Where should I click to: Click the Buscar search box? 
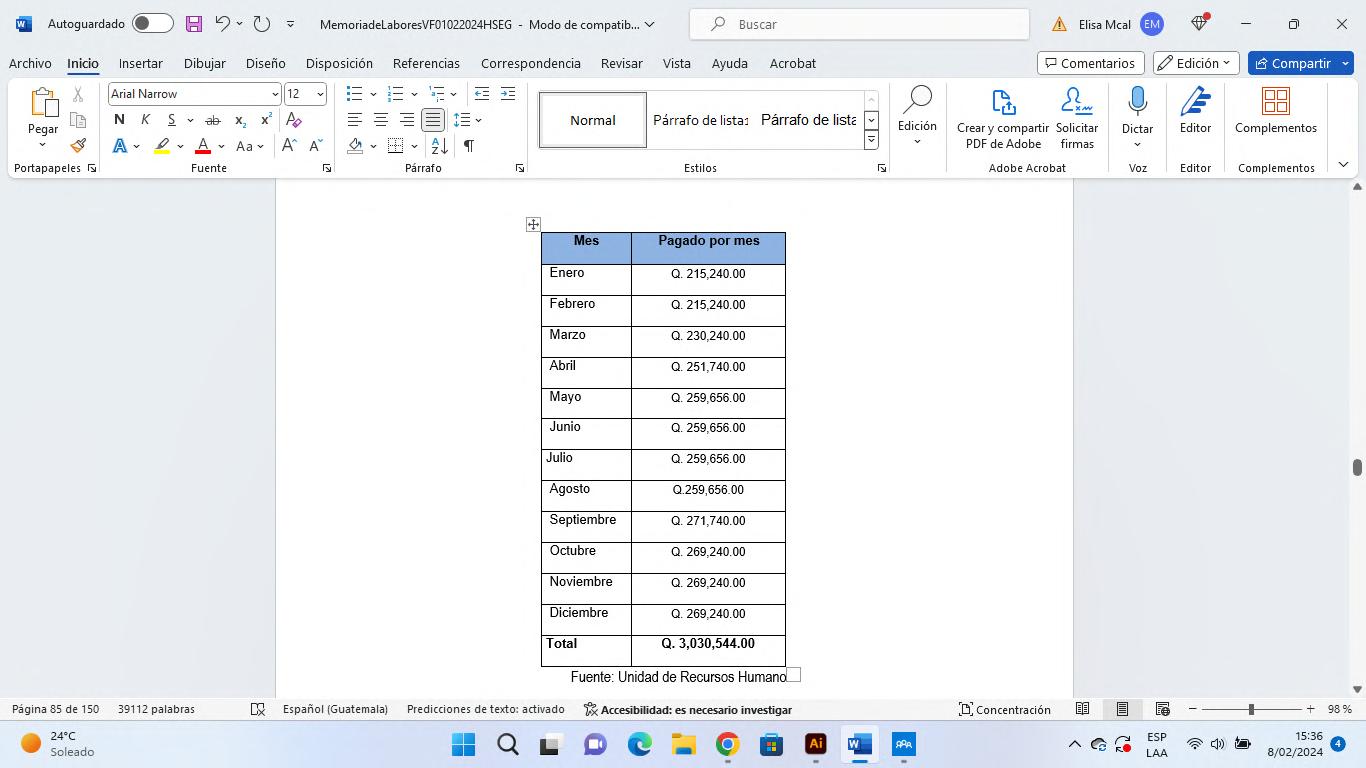(859, 24)
